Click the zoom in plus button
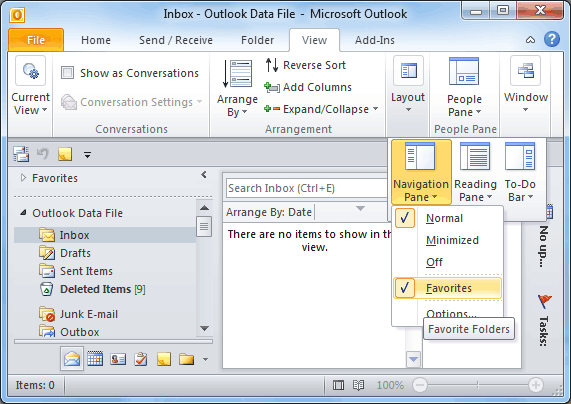This screenshot has width=571, height=404. (x=535, y=385)
